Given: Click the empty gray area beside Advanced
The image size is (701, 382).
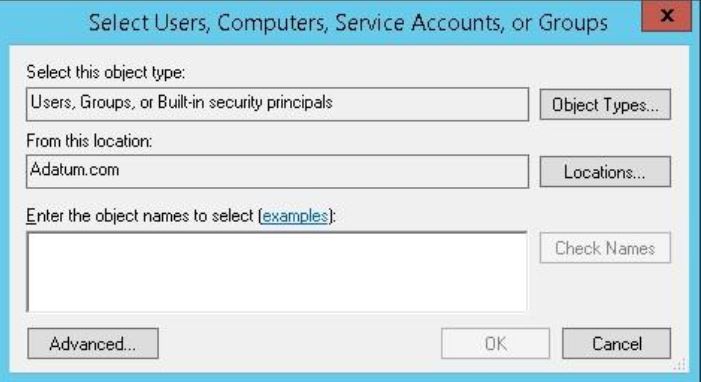Looking at the screenshot, I should 300,344.
